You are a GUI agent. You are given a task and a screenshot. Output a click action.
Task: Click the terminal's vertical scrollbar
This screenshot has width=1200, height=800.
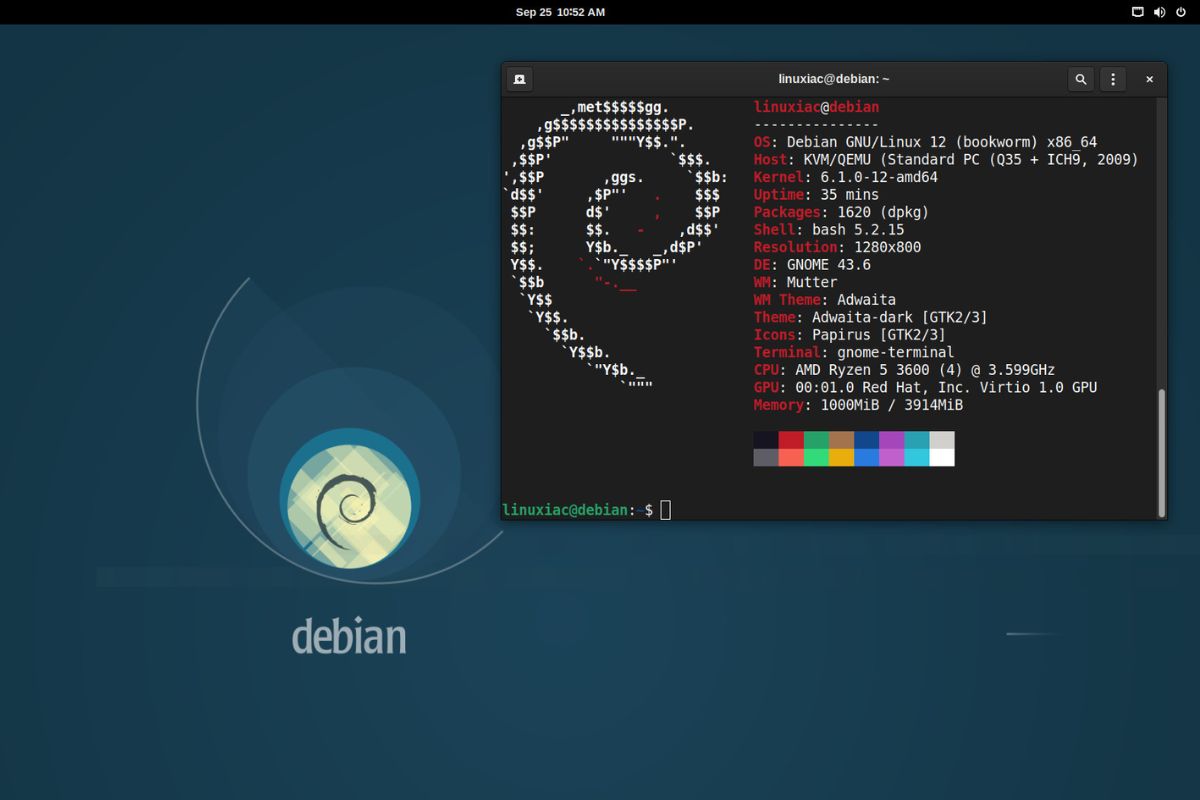coord(1161,452)
